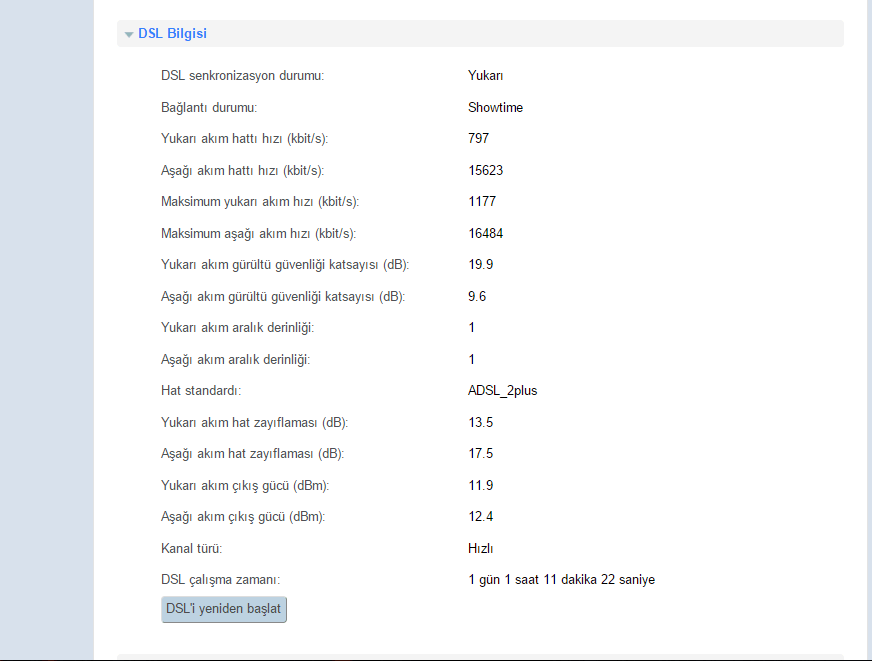The height and width of the screenshot is (661, 872).
Task: Select maximum downstream rate value 16484
Action: (485, 233)
